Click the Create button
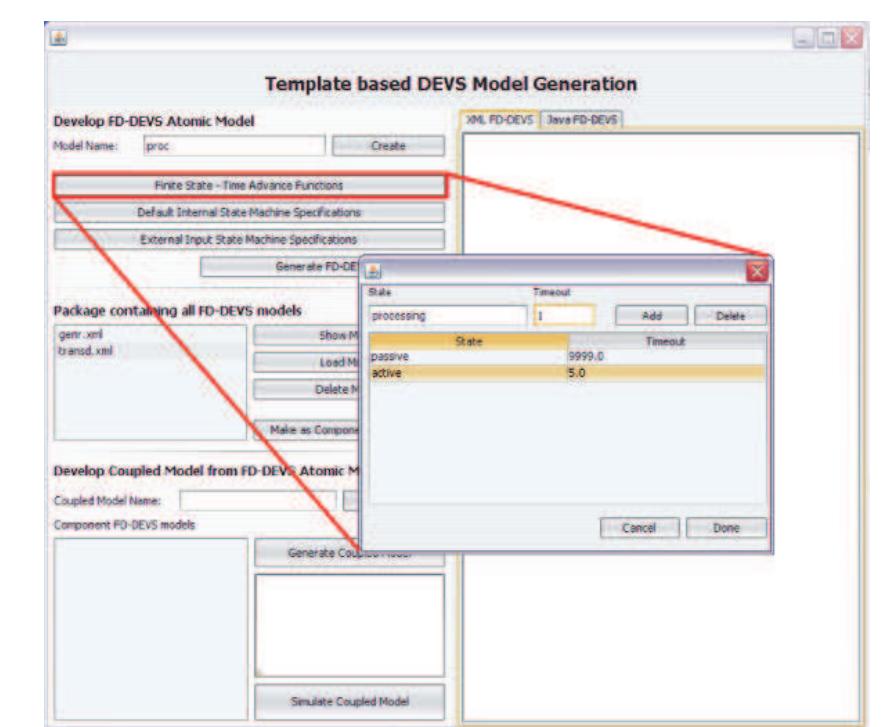Viewport: 888px width, 727px height. (x=388, y=146)
